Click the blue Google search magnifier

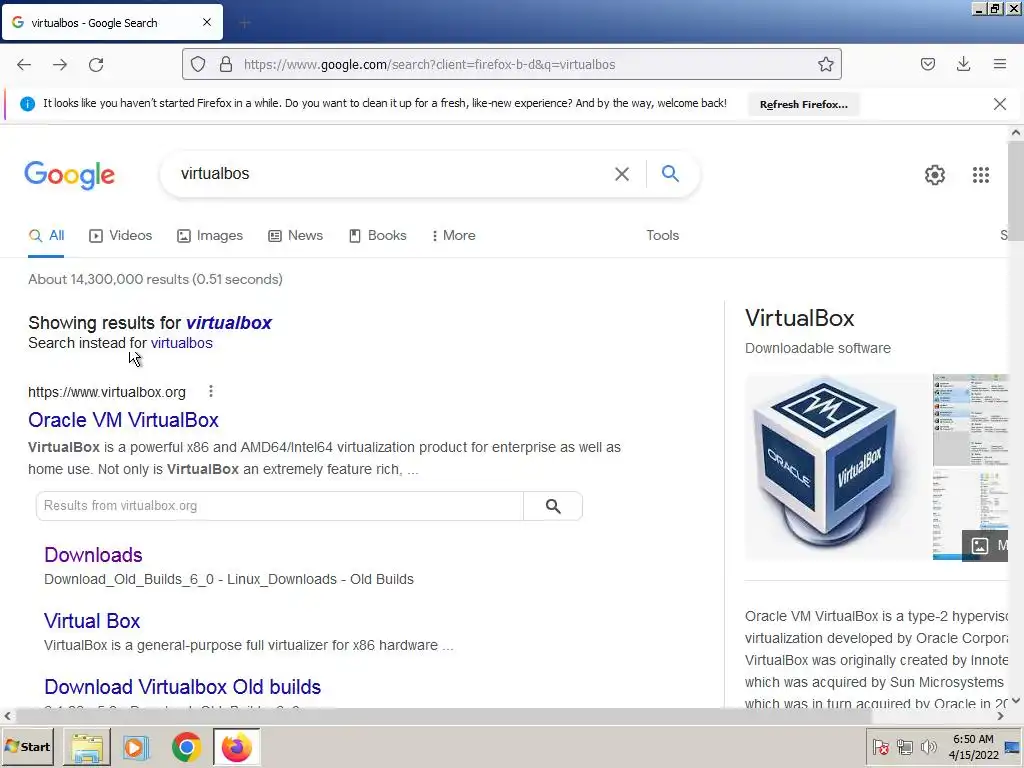pyautogui.click(x=670, y=173)
